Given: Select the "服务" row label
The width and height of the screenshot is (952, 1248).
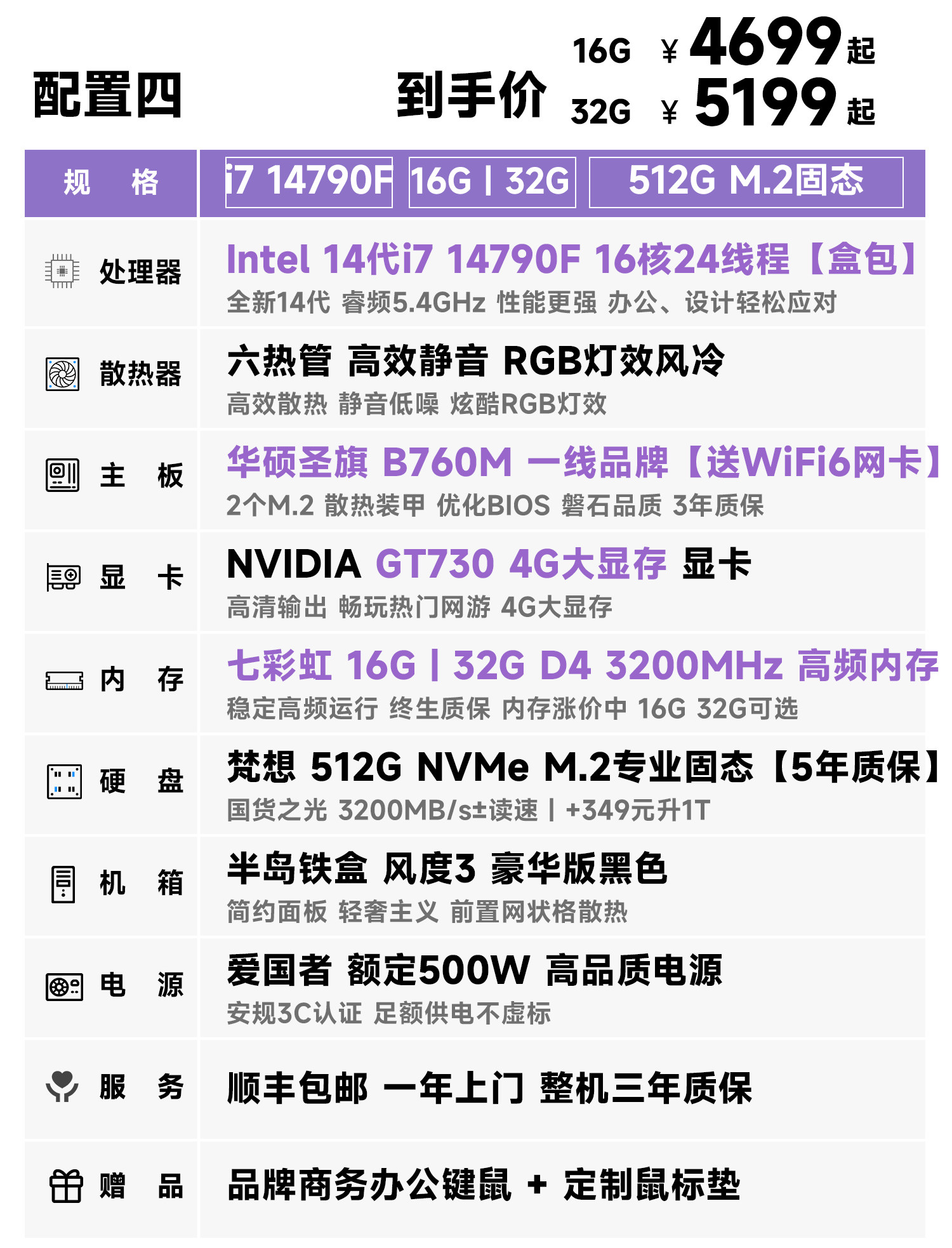Looking at the screenshot, I should 141,1087.
